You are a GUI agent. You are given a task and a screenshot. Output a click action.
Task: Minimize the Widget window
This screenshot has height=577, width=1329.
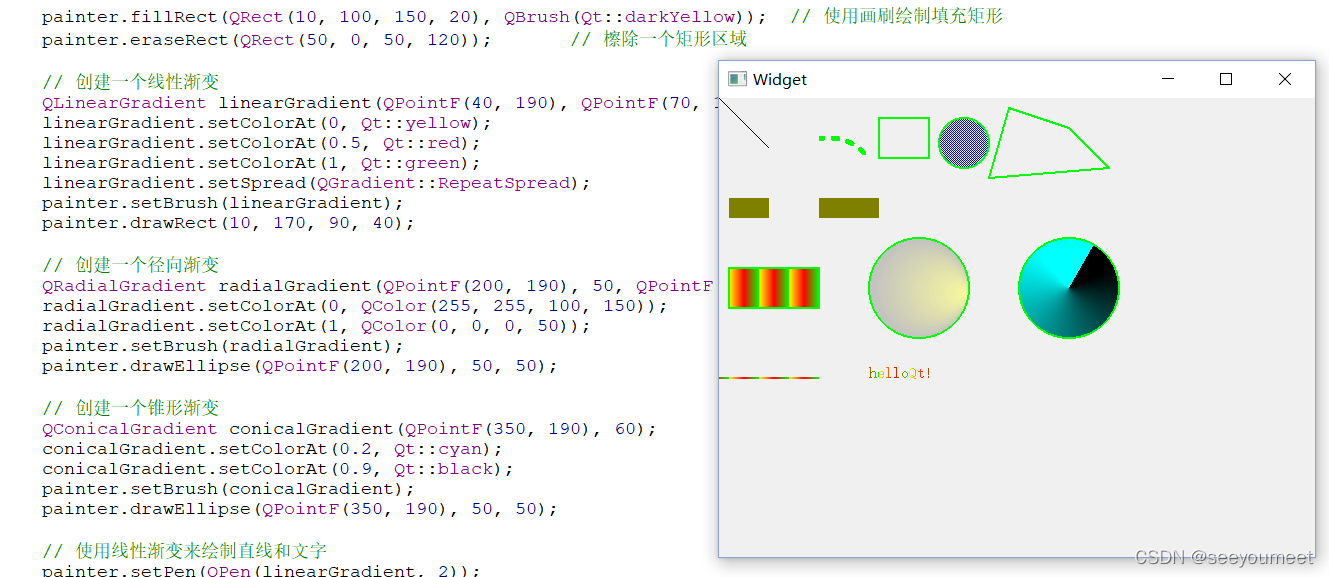click(x=1167, y=79)
